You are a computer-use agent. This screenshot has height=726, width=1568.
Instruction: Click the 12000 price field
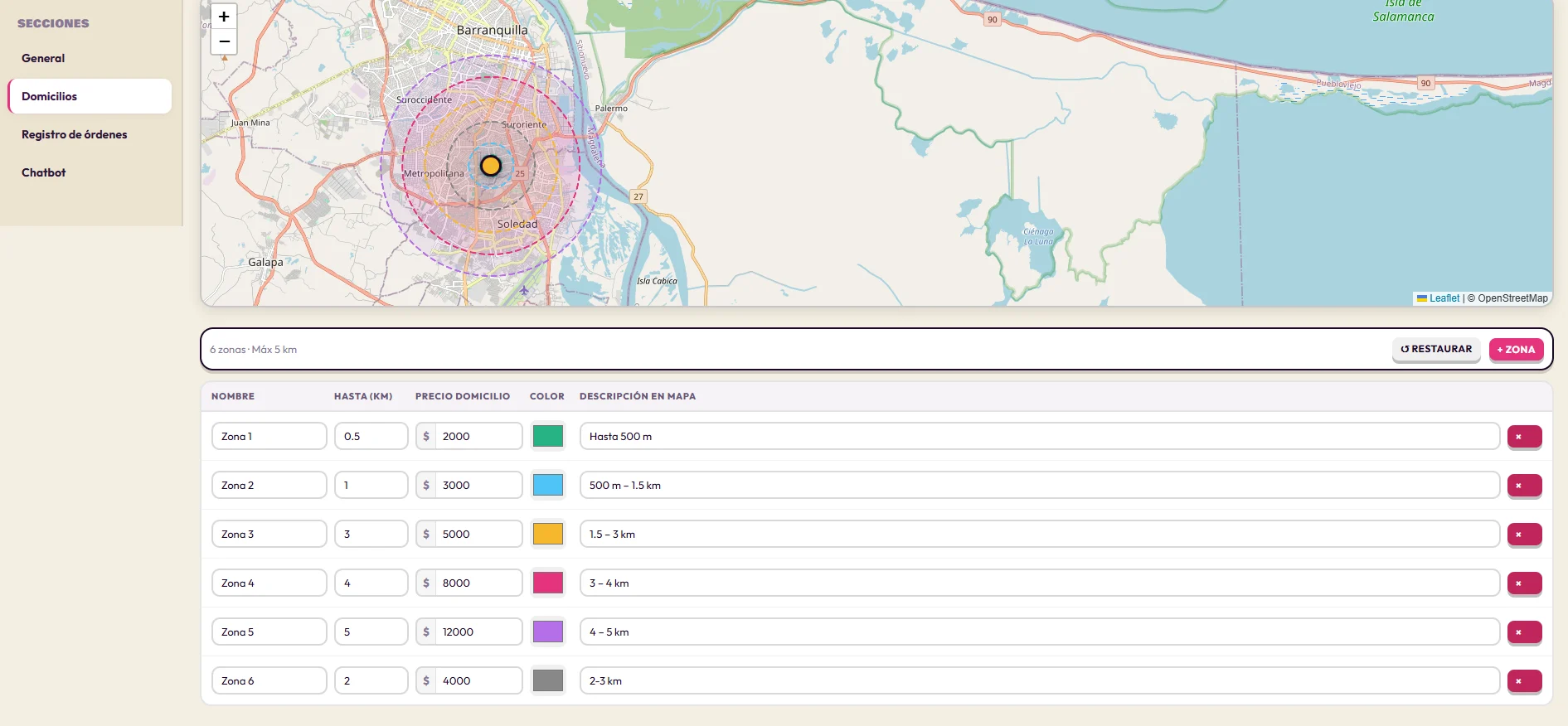(479, 632)
